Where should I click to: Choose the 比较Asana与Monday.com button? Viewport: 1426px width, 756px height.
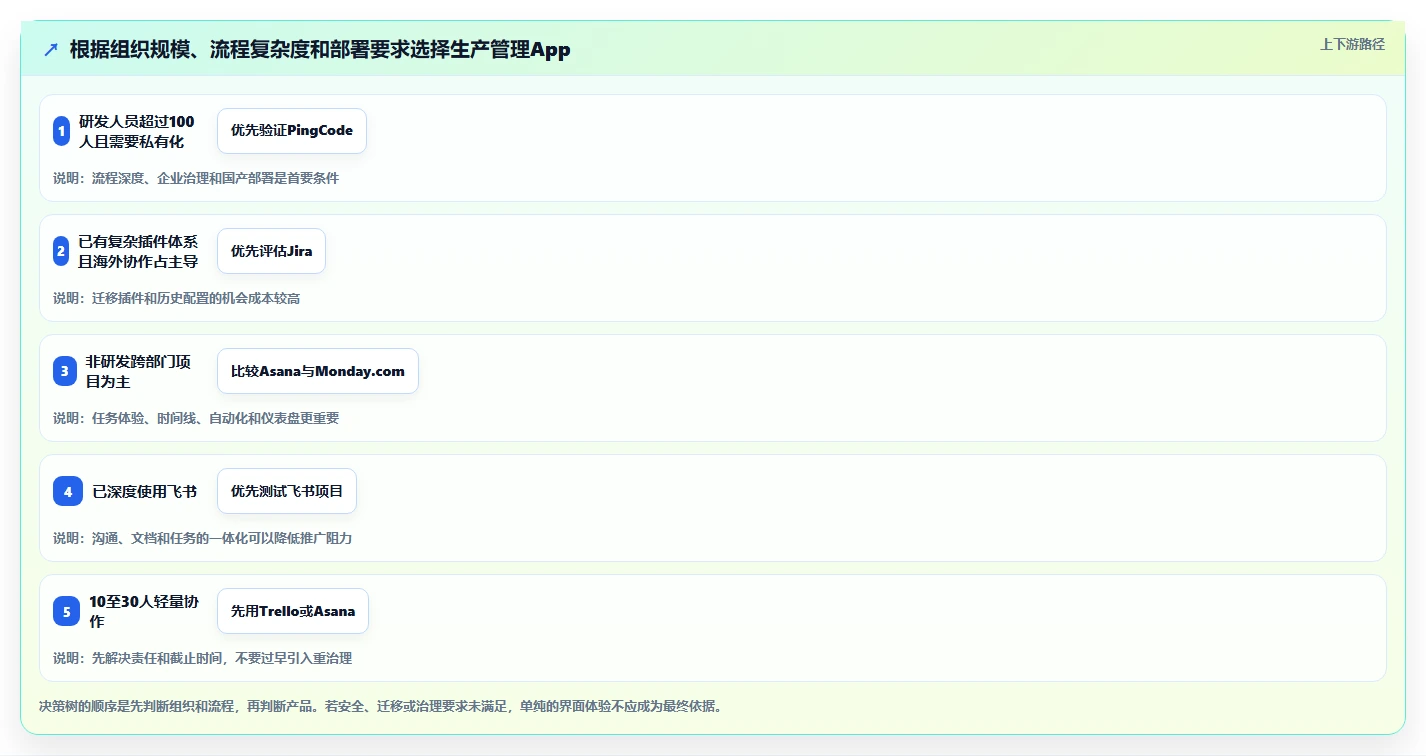point(318,371)
